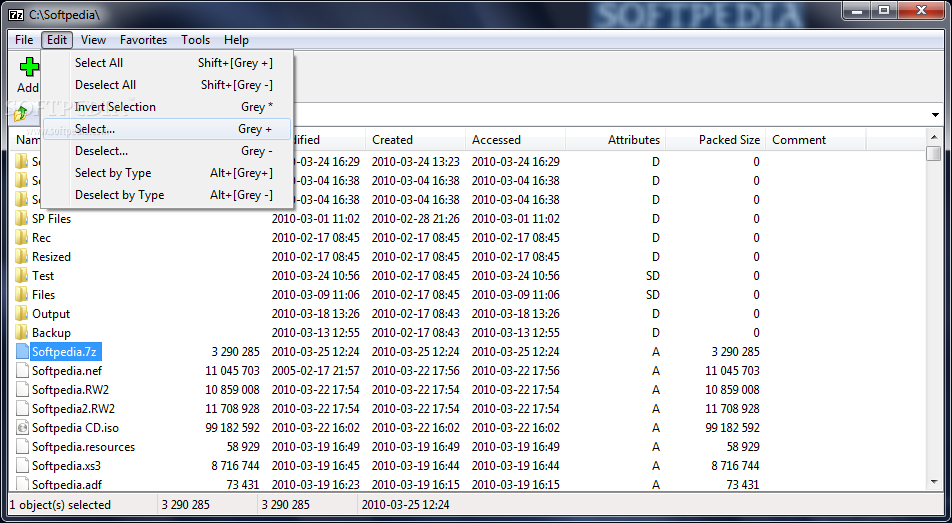This screenshot has width=952, height=523.
Task: Click the Softpedia CD.iso file name
Action: (x=75, y=428)
